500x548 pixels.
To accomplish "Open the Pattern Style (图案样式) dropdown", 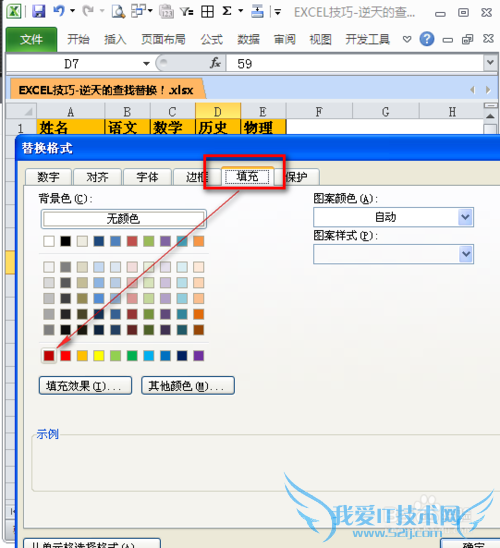I will (466, 254).
